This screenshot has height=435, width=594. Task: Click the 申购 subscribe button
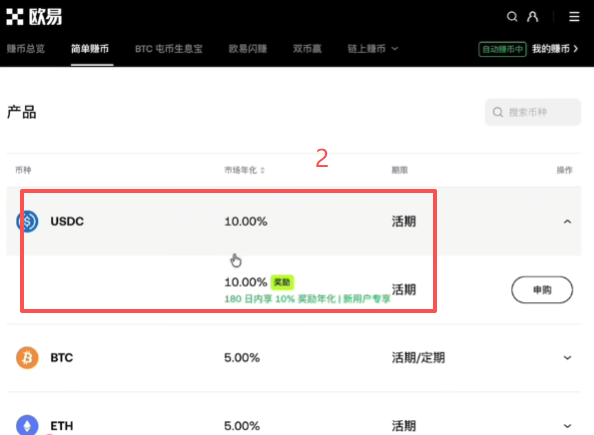542,290
